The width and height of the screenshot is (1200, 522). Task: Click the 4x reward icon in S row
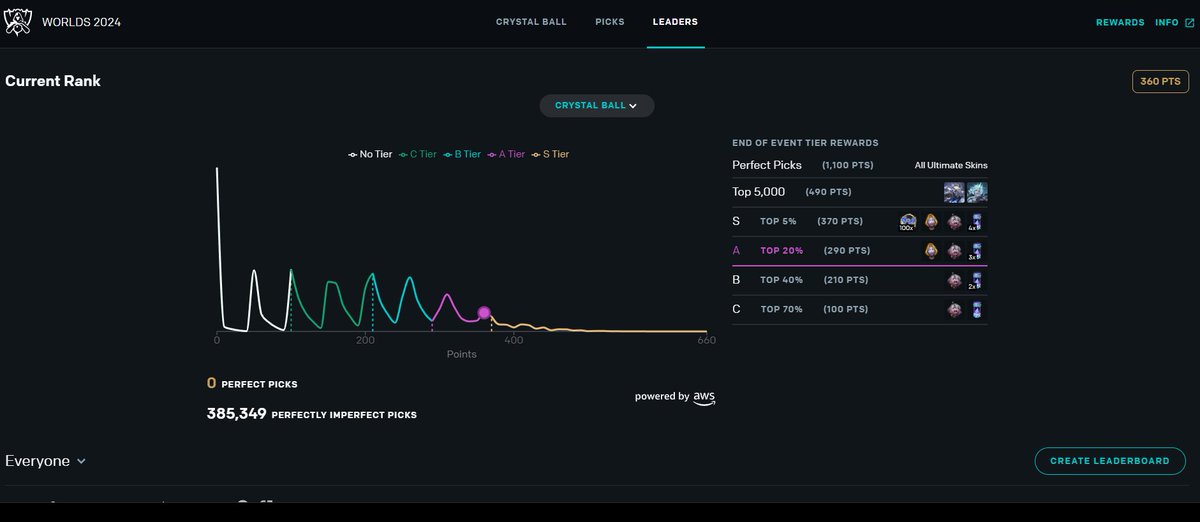coord(976,222)
